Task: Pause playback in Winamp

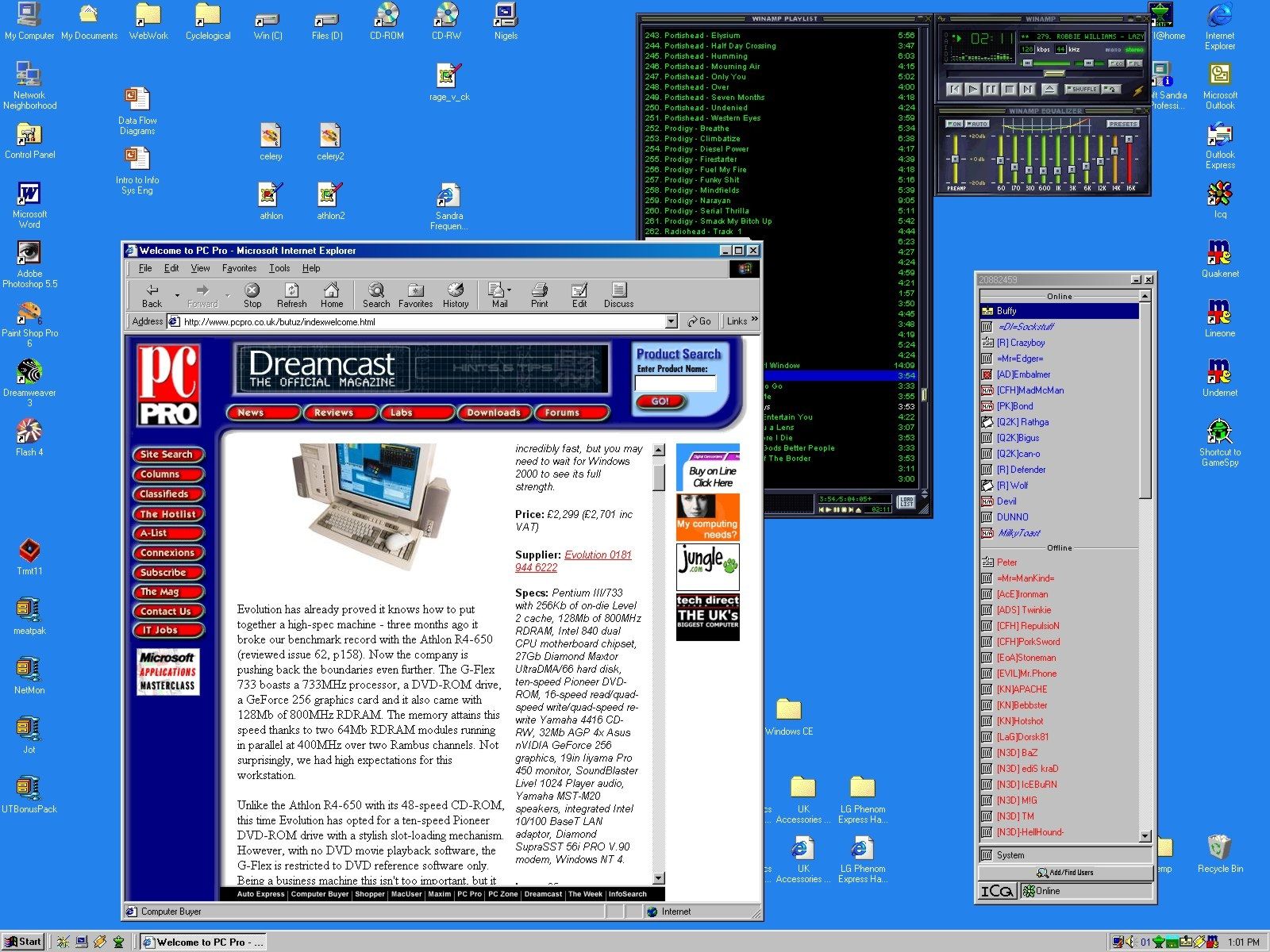Action: point(991,90)
